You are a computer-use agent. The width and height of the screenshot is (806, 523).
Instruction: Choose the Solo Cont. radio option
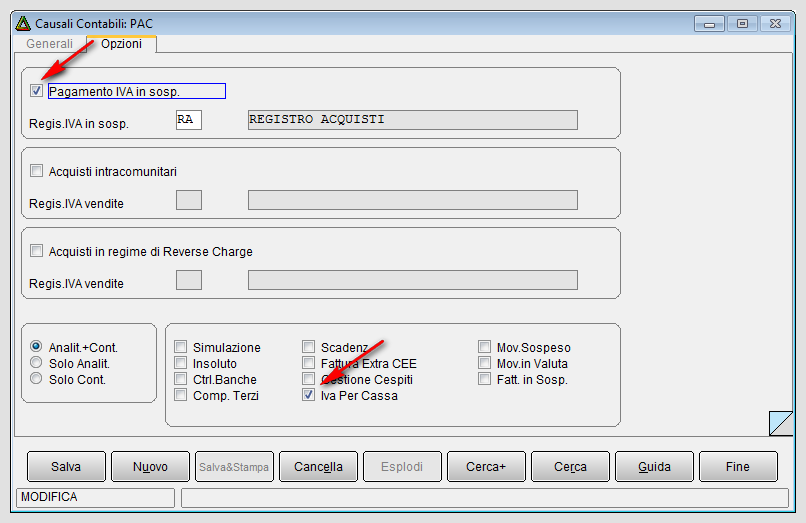(36, 378)
